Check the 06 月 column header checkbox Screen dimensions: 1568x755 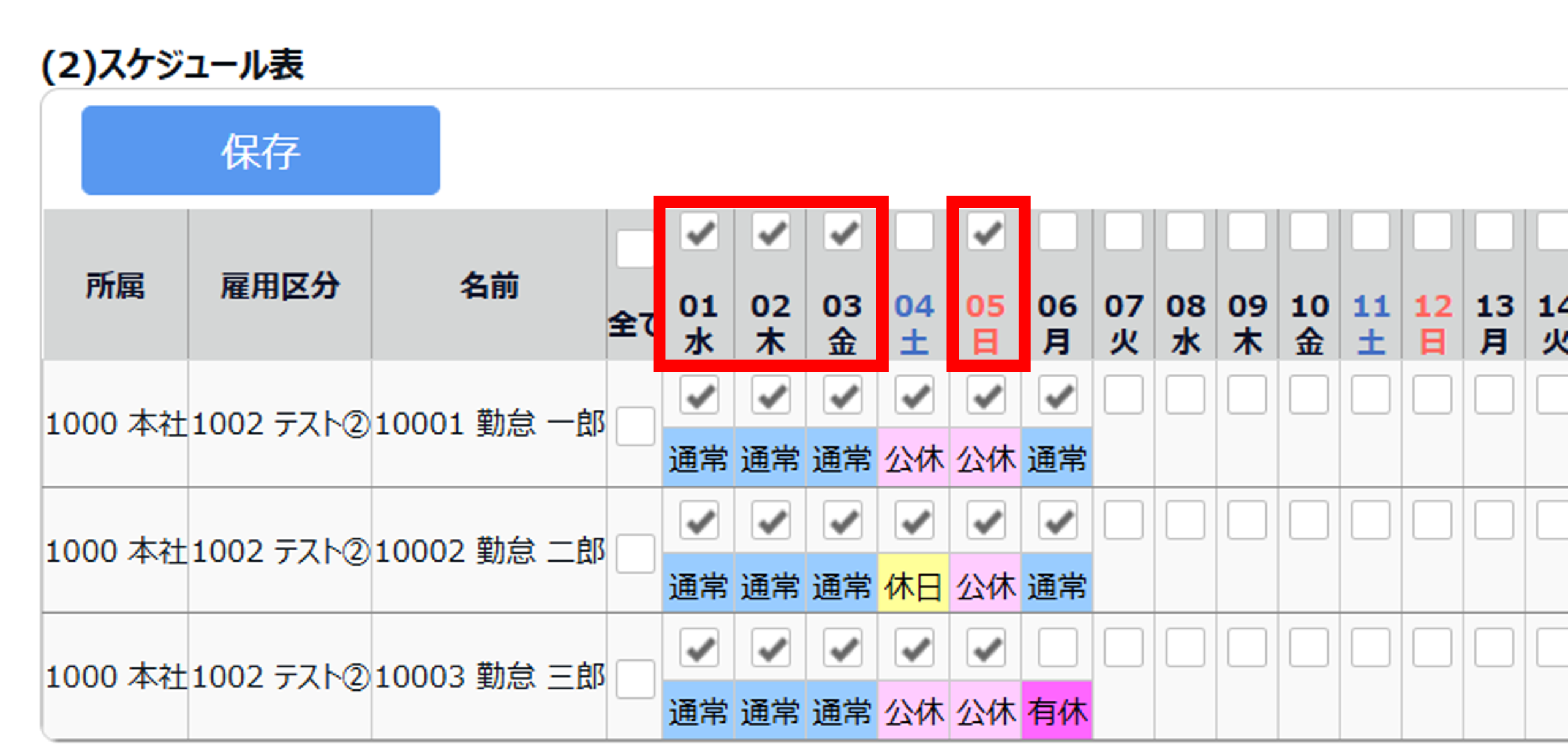1058,231
